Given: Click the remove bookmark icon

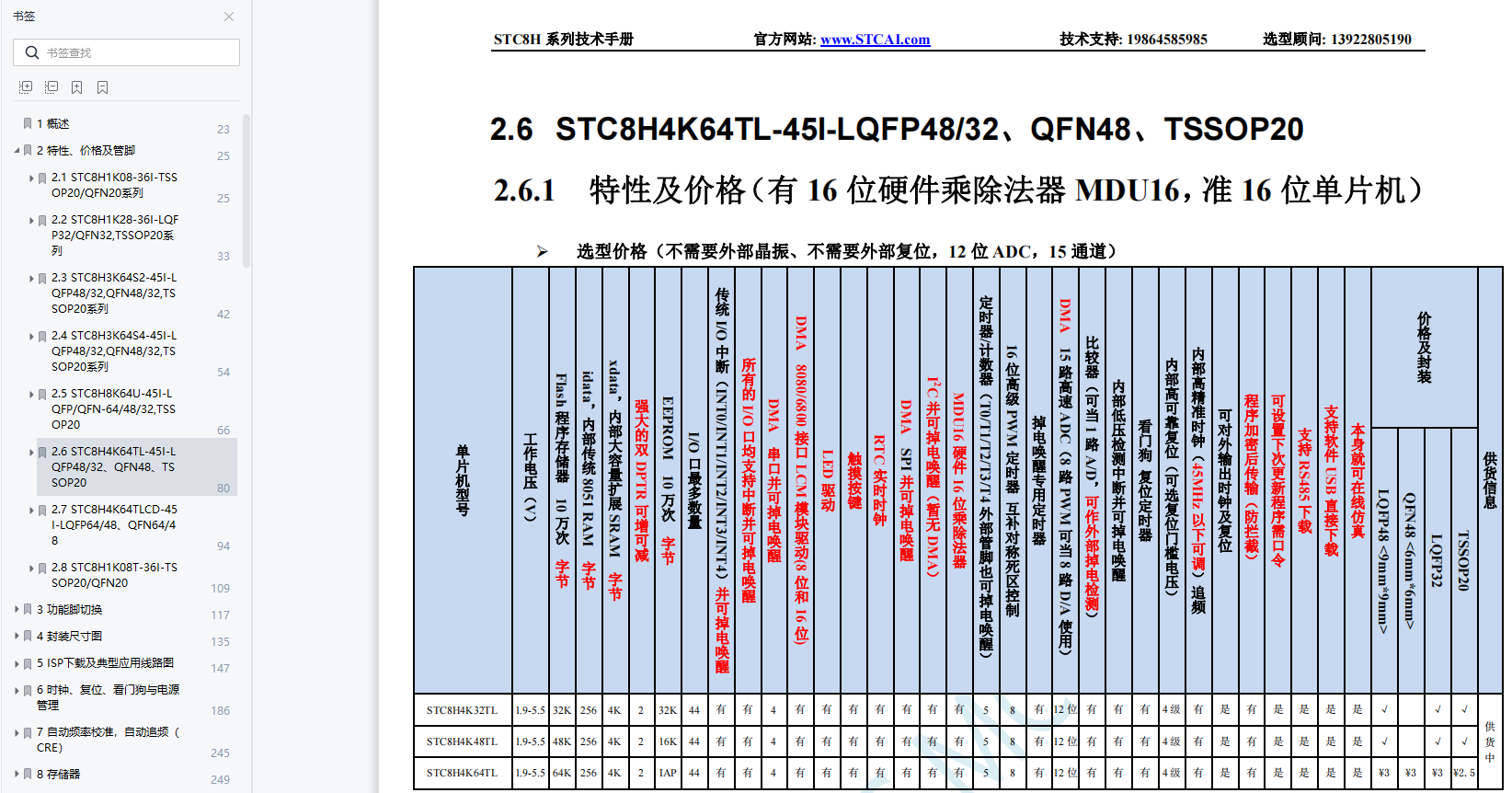Looking at the screenshot, I should (103, 87).
